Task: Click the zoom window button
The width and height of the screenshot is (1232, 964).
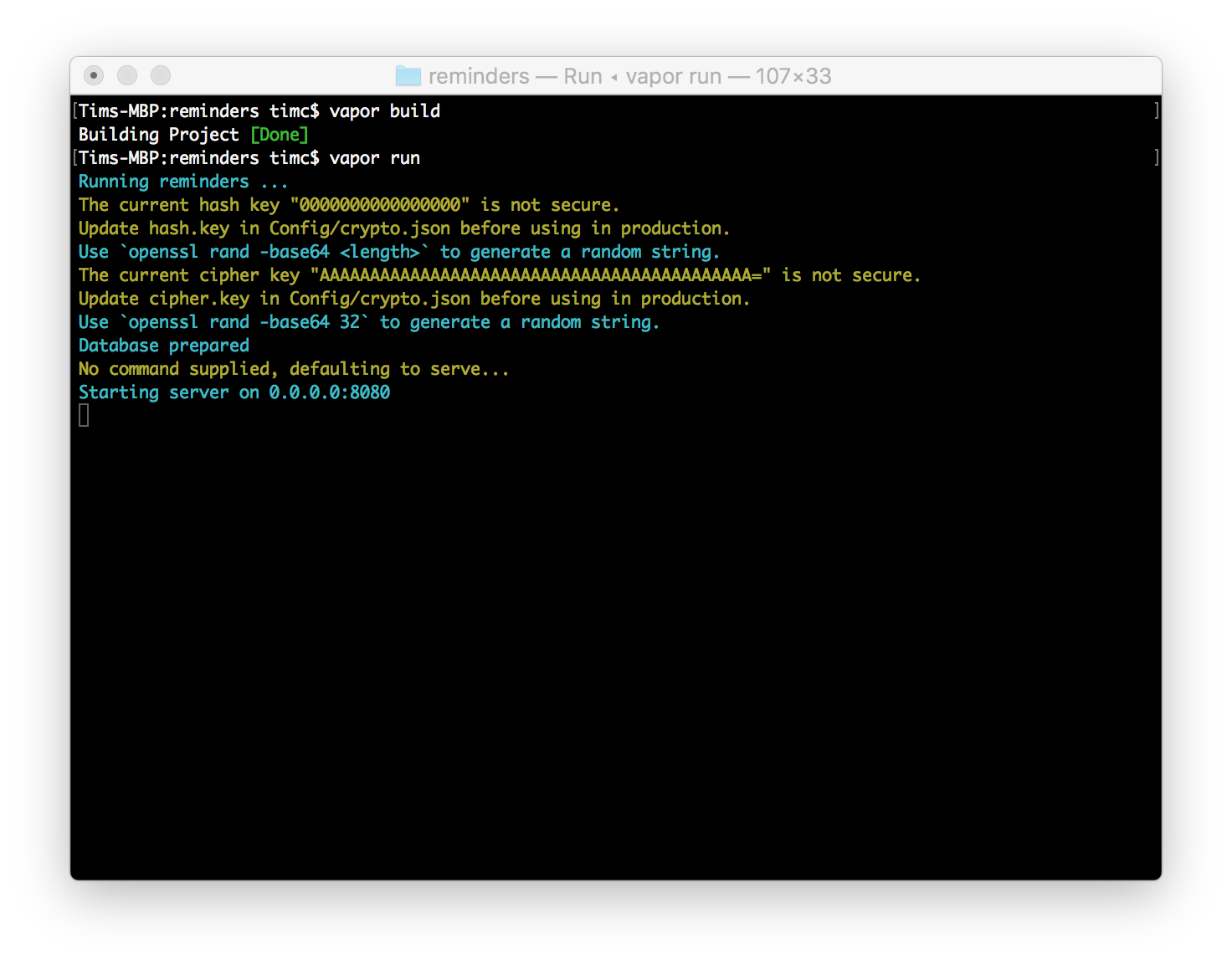Action: point(161,75)
